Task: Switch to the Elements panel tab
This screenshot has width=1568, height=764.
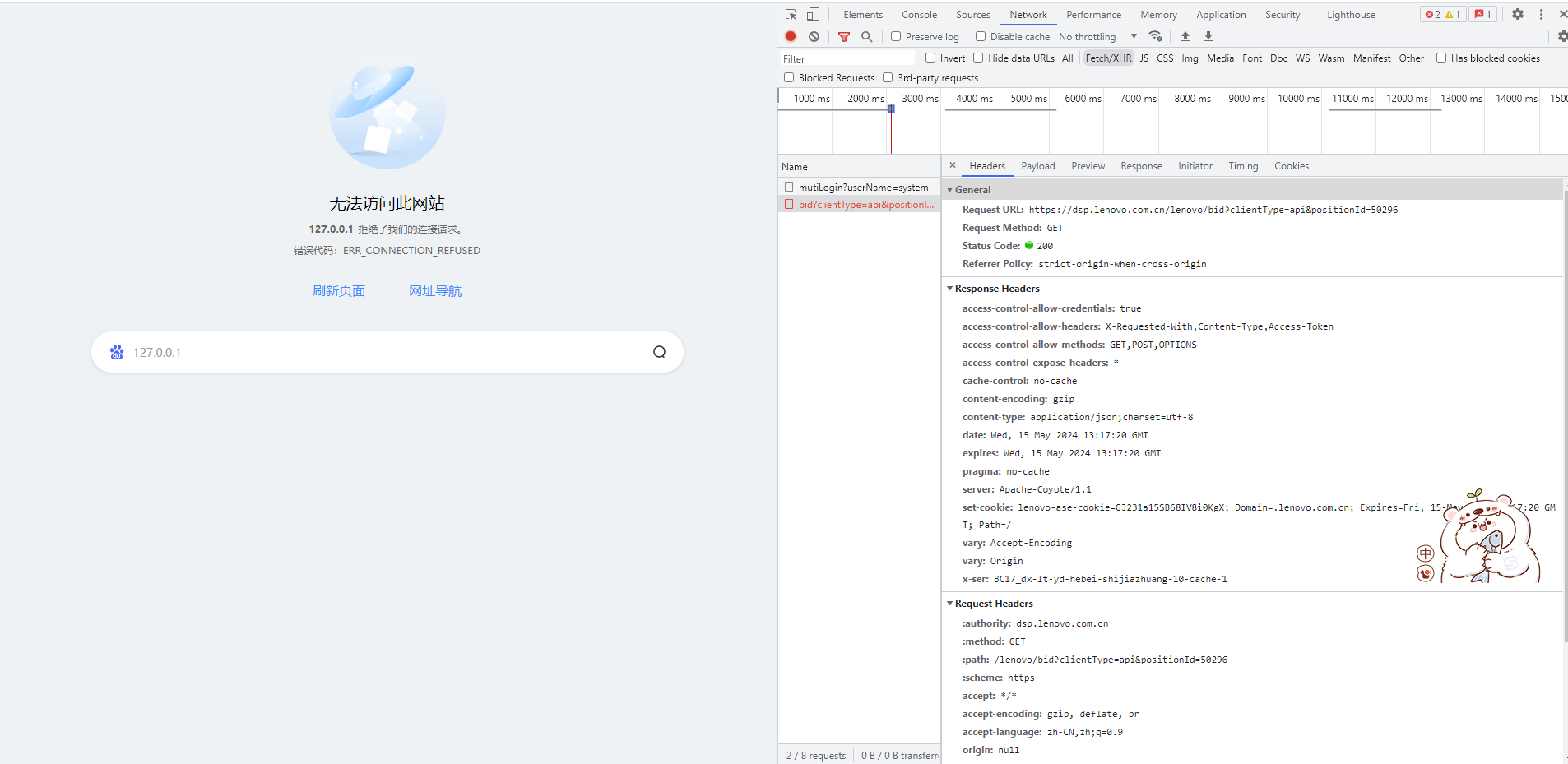Action: tap(863, 15)
